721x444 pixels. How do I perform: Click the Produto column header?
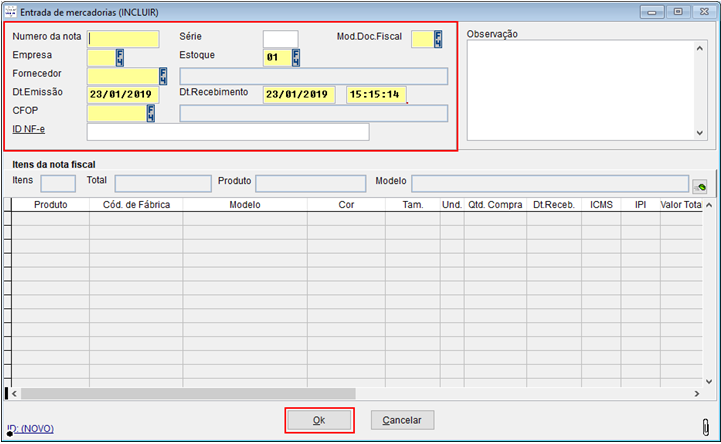(x=50, y=205)
